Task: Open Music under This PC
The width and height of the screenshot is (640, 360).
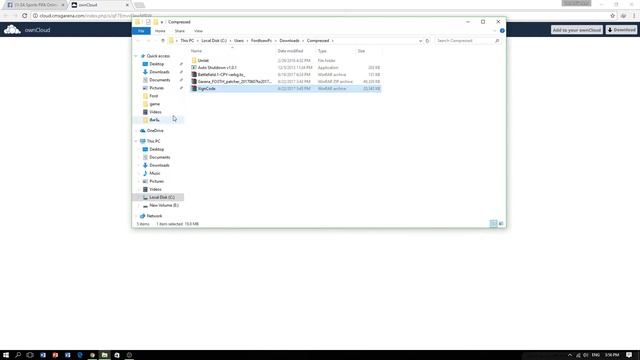Action: point(155,173)
